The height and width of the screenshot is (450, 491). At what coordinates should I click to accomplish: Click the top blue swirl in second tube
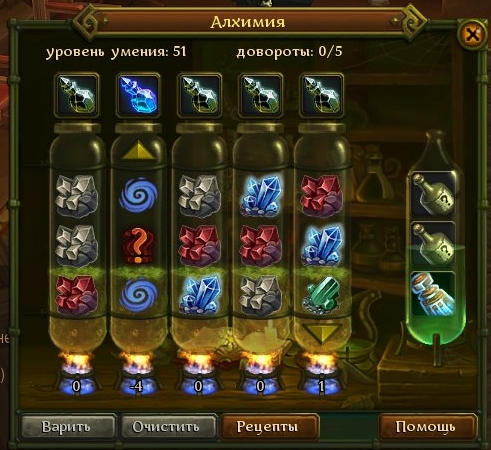[138, 196]
